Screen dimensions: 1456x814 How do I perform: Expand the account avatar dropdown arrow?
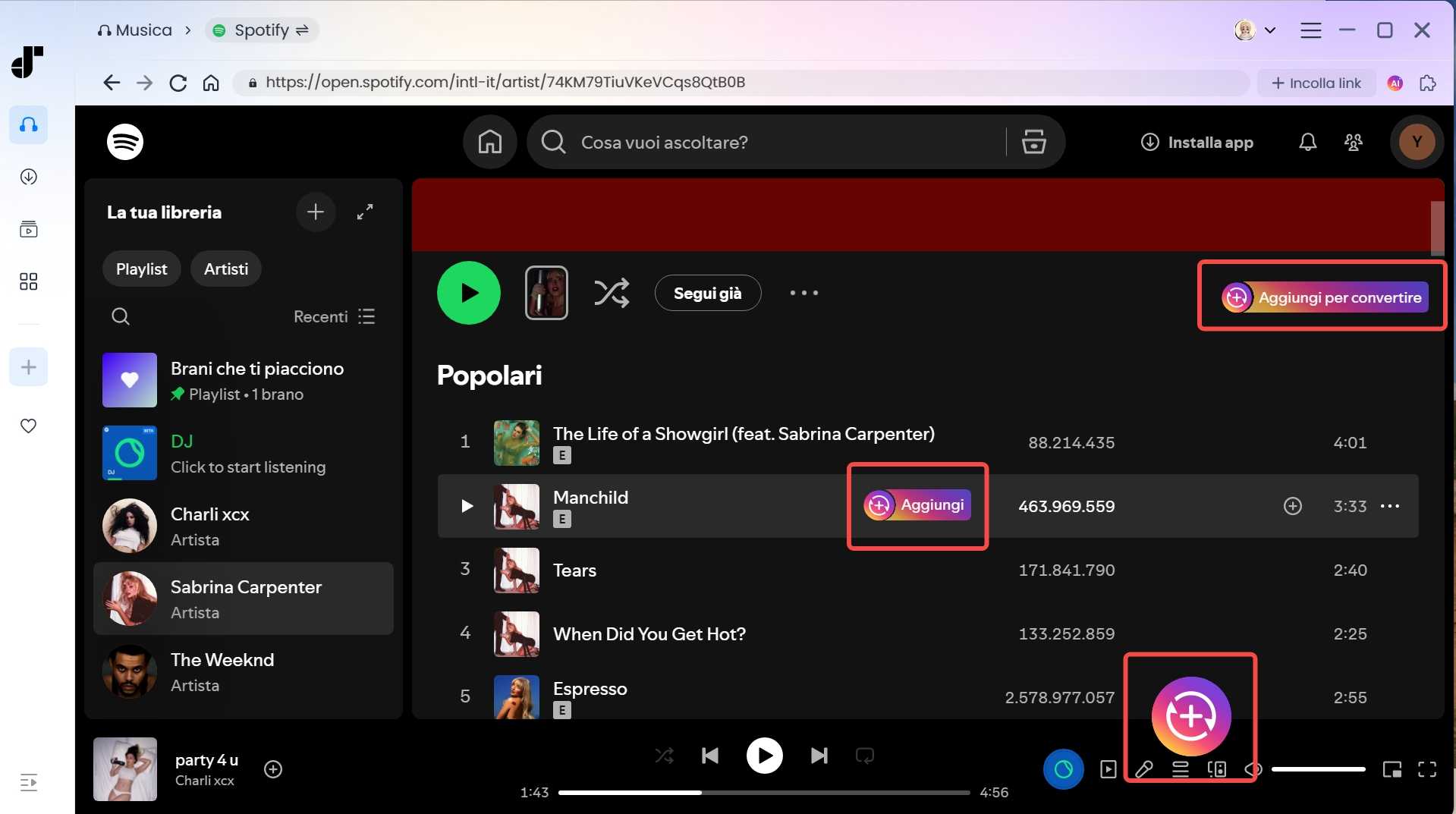coord(1270,30)
